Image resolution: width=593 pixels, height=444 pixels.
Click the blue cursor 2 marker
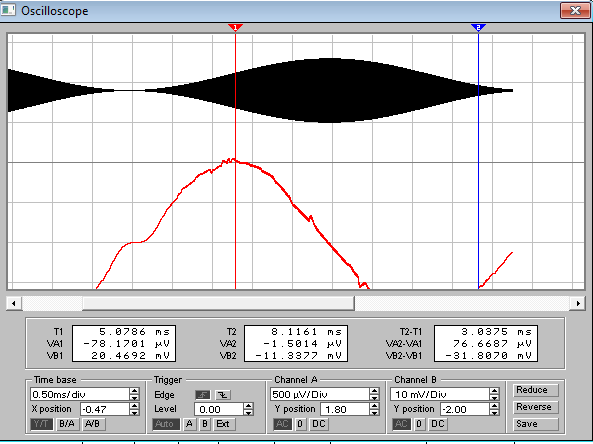pyautogui.click(x=478, y=27)
